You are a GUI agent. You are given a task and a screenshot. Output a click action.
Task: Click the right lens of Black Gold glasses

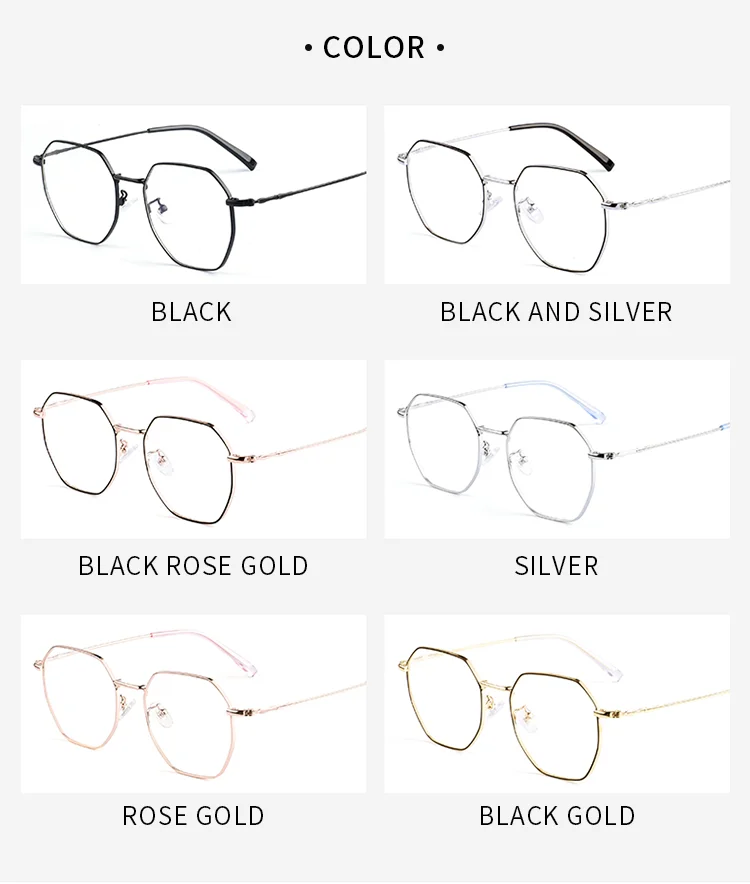559,727
